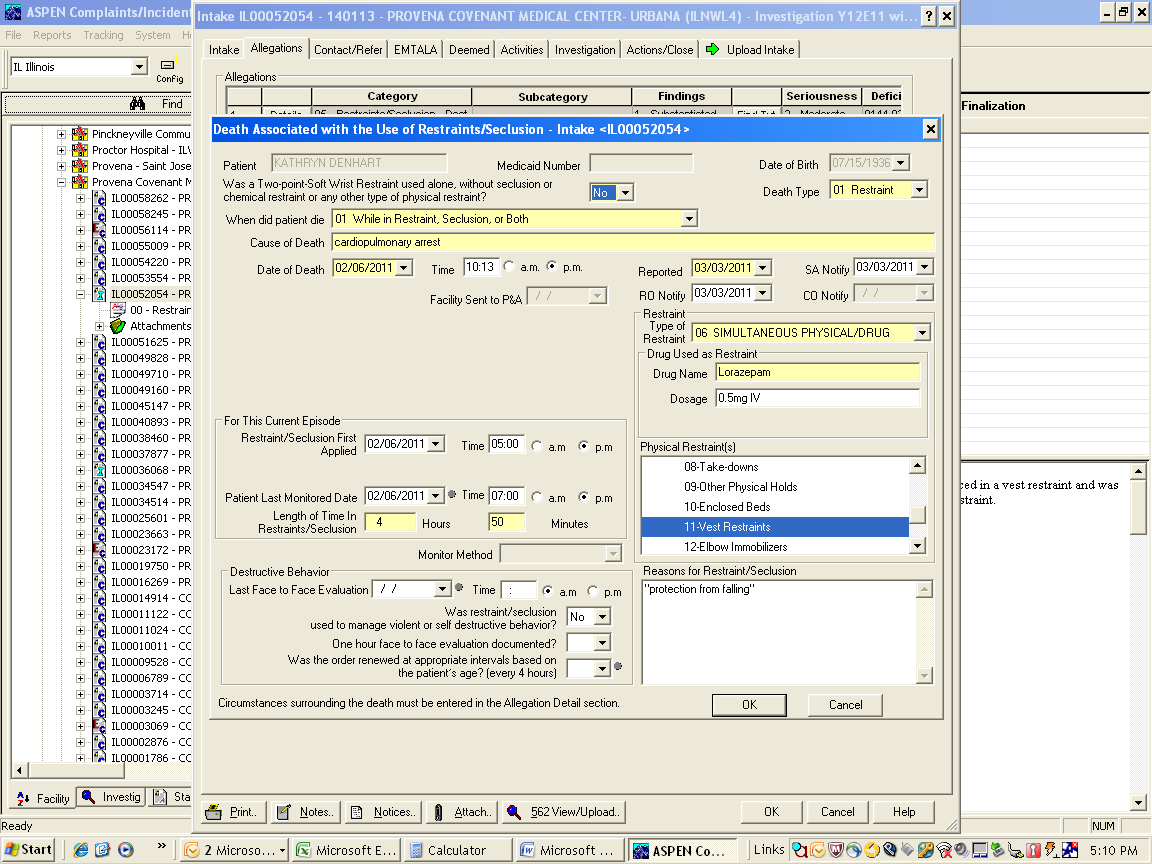Screen dimensions: 1152x864
Task: Select p.m. for Last Face to Face Evaluation
Action: pos(593,591)
